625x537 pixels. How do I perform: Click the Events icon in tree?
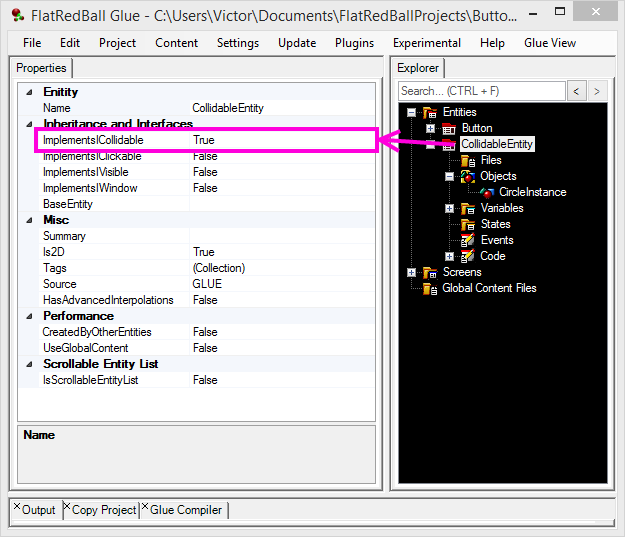(468, 240)
